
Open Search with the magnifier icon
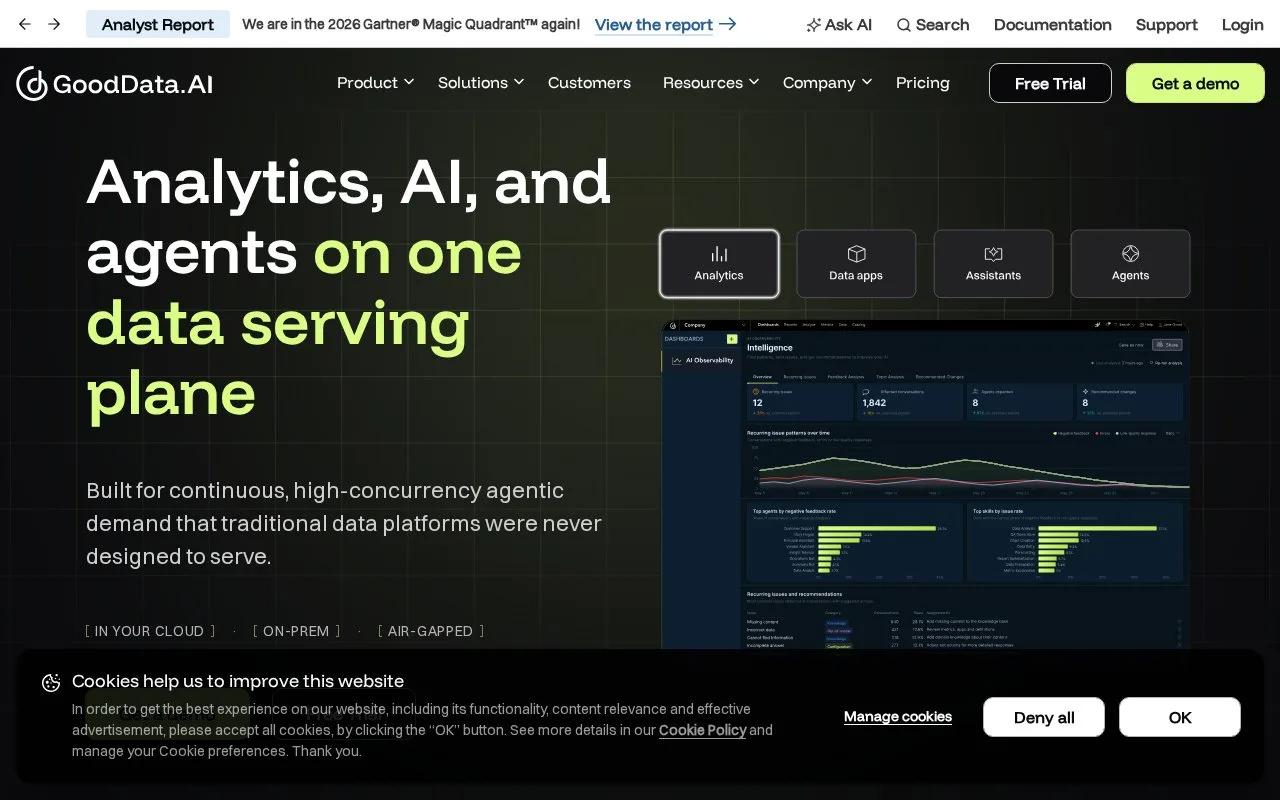[x=933, y=24]
